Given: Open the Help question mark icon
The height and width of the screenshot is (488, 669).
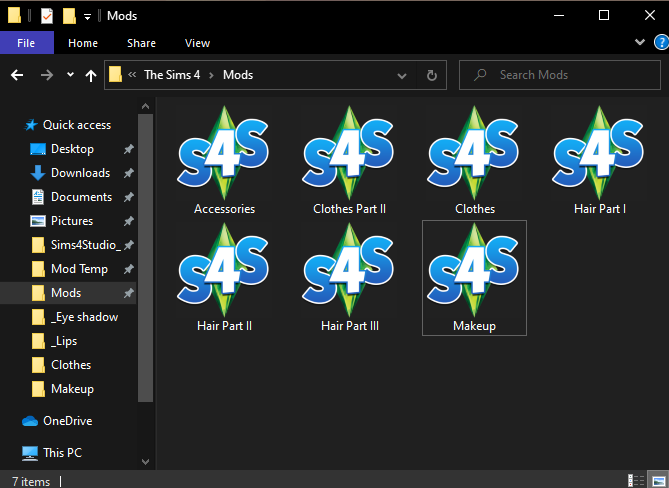Looking at the screenshot, I should 661,43.
